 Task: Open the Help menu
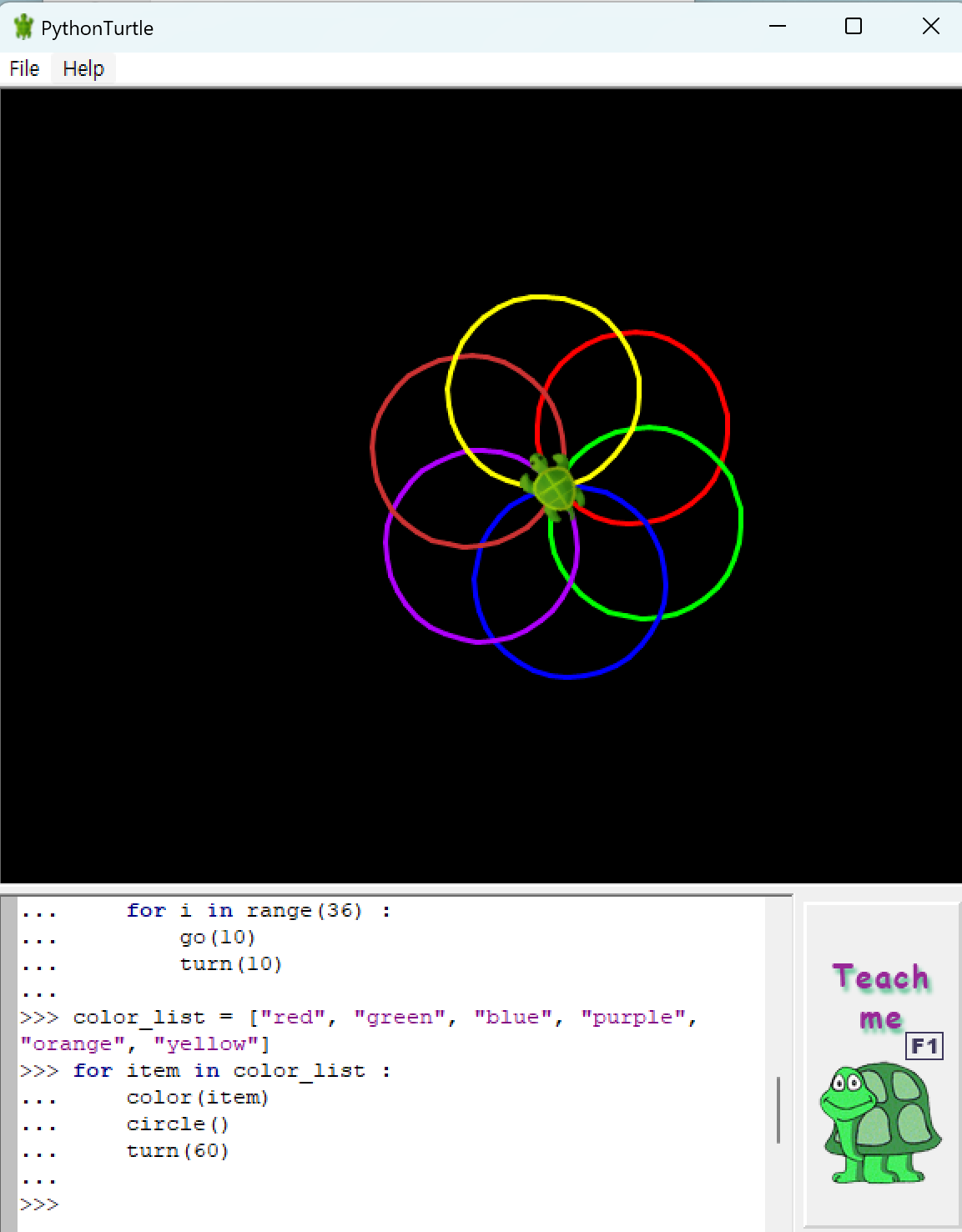[83, 68]
